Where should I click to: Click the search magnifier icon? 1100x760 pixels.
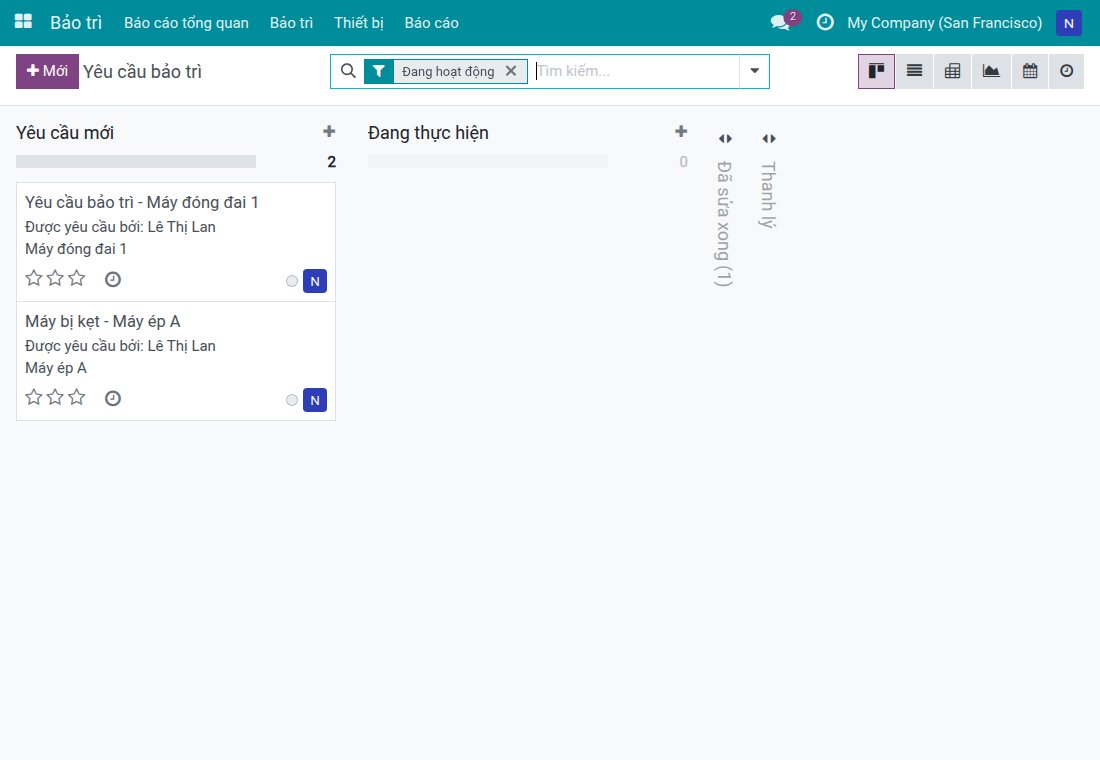(348, 71)
